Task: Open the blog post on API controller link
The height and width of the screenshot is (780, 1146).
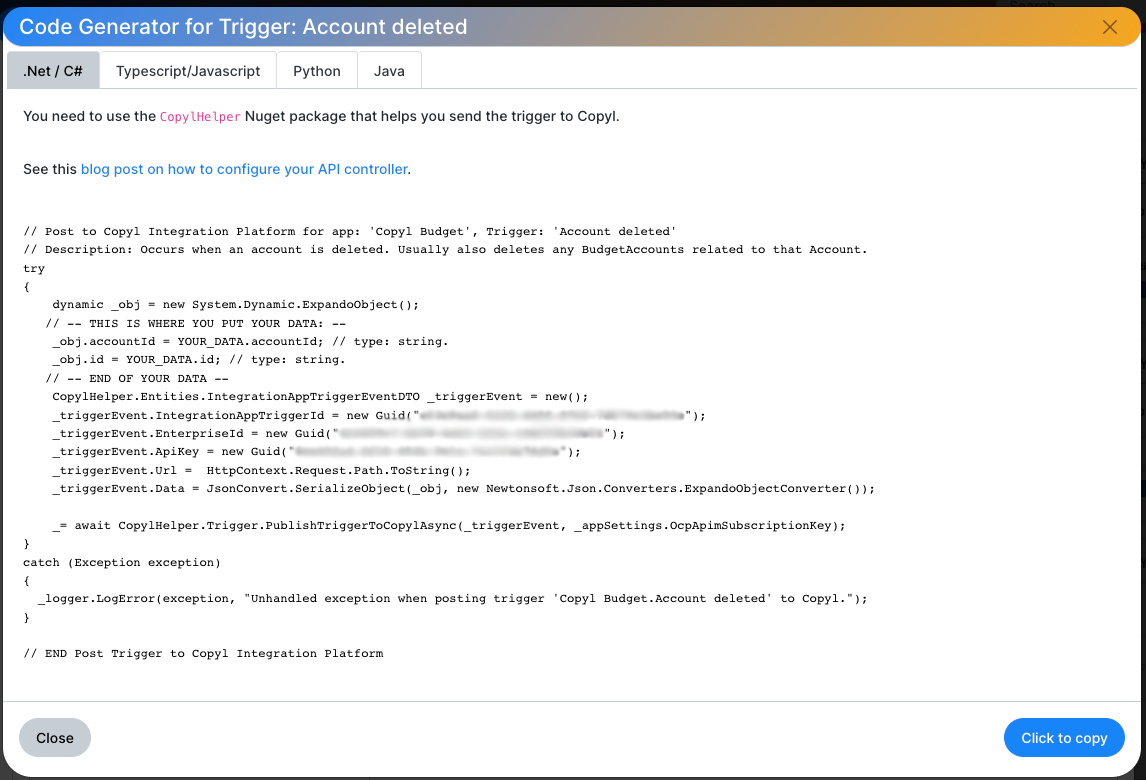Action: pyautogui.click(x=244, y=169)
